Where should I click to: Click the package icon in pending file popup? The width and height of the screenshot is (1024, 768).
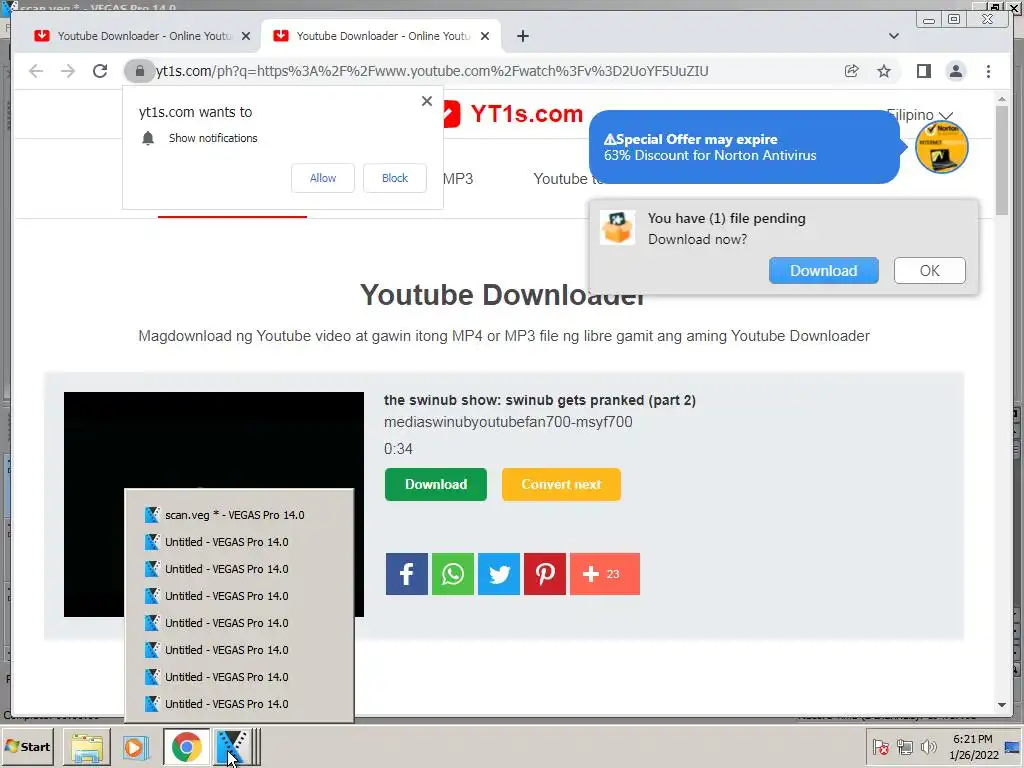pyautogui.click(x=617, y=228)
